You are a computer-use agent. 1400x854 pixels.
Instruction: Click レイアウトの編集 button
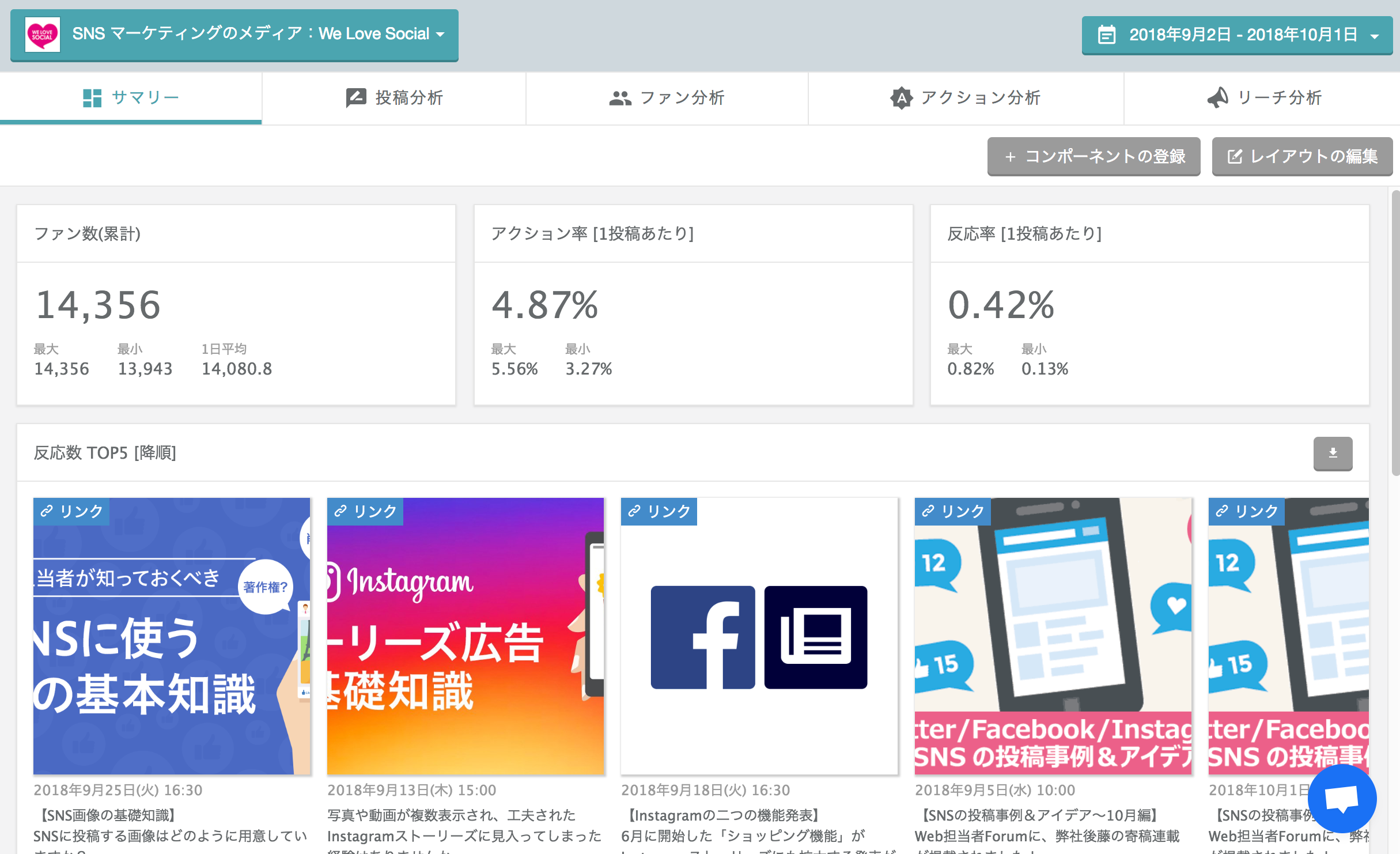(1302, 156)
